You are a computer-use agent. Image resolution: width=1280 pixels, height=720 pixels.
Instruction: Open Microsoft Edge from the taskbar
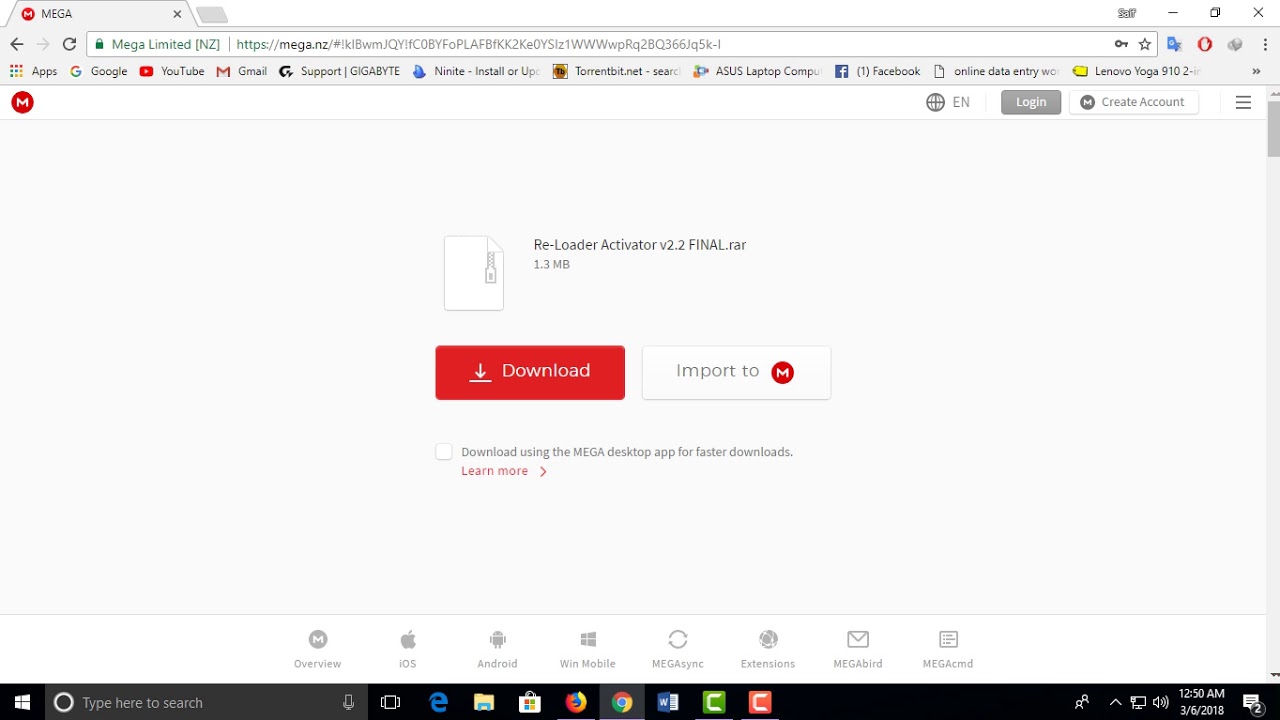click(438, 702)
